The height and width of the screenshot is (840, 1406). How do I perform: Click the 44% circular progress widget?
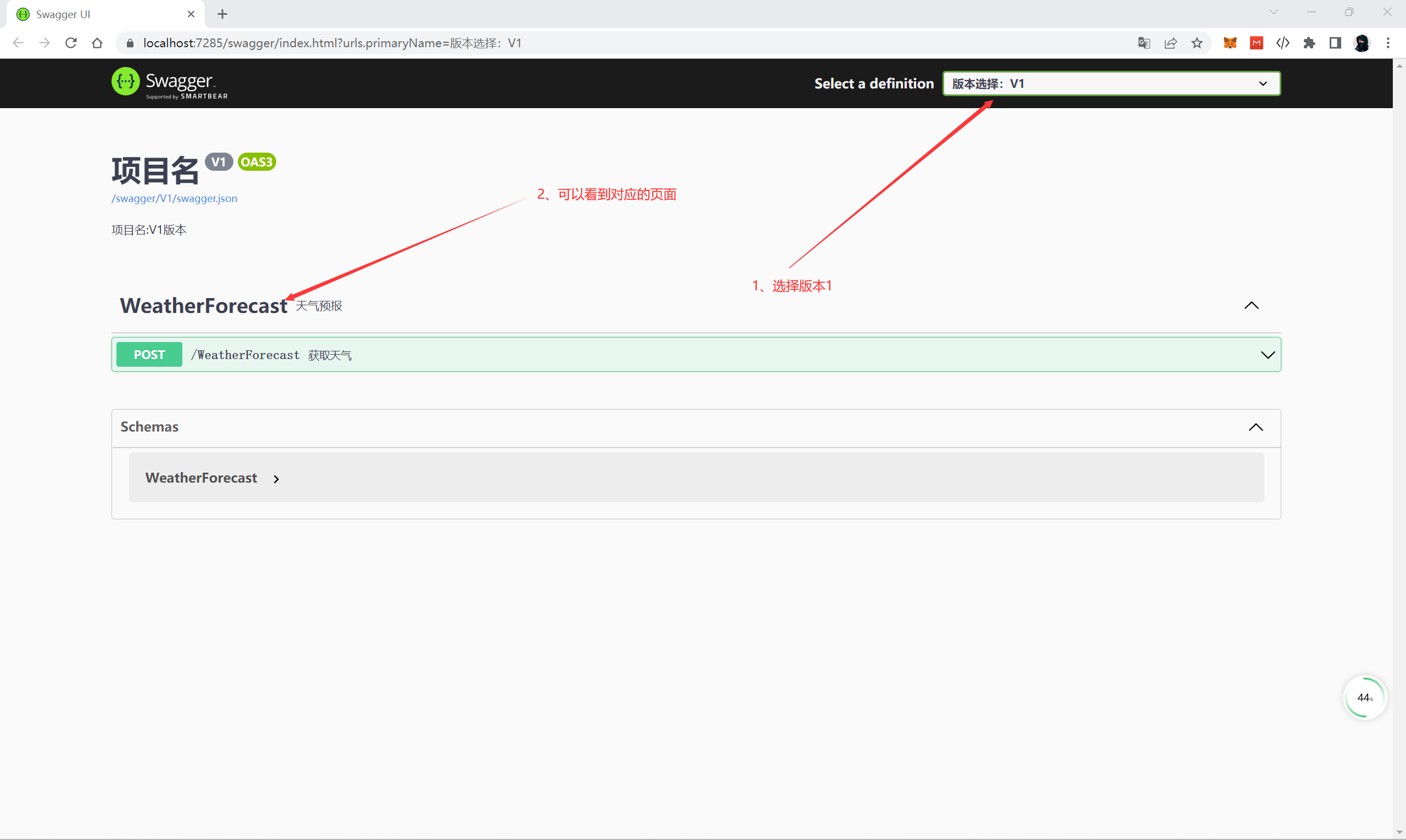[1365, 697]
